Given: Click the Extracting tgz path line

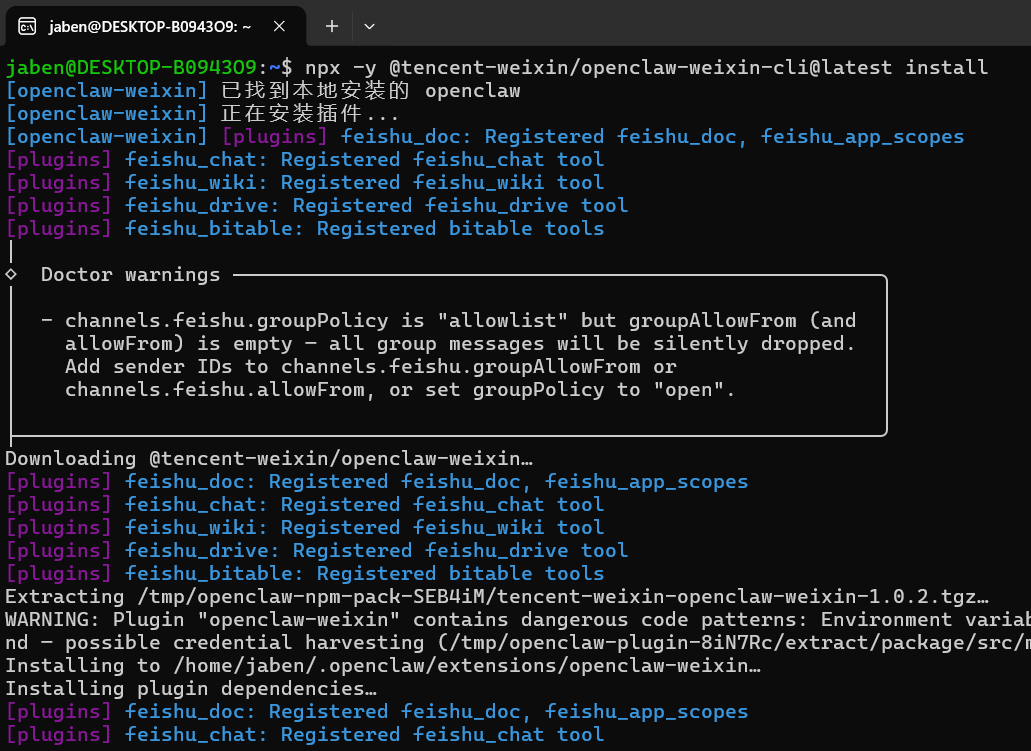Looking at the screenshot, I should point(497,597).
